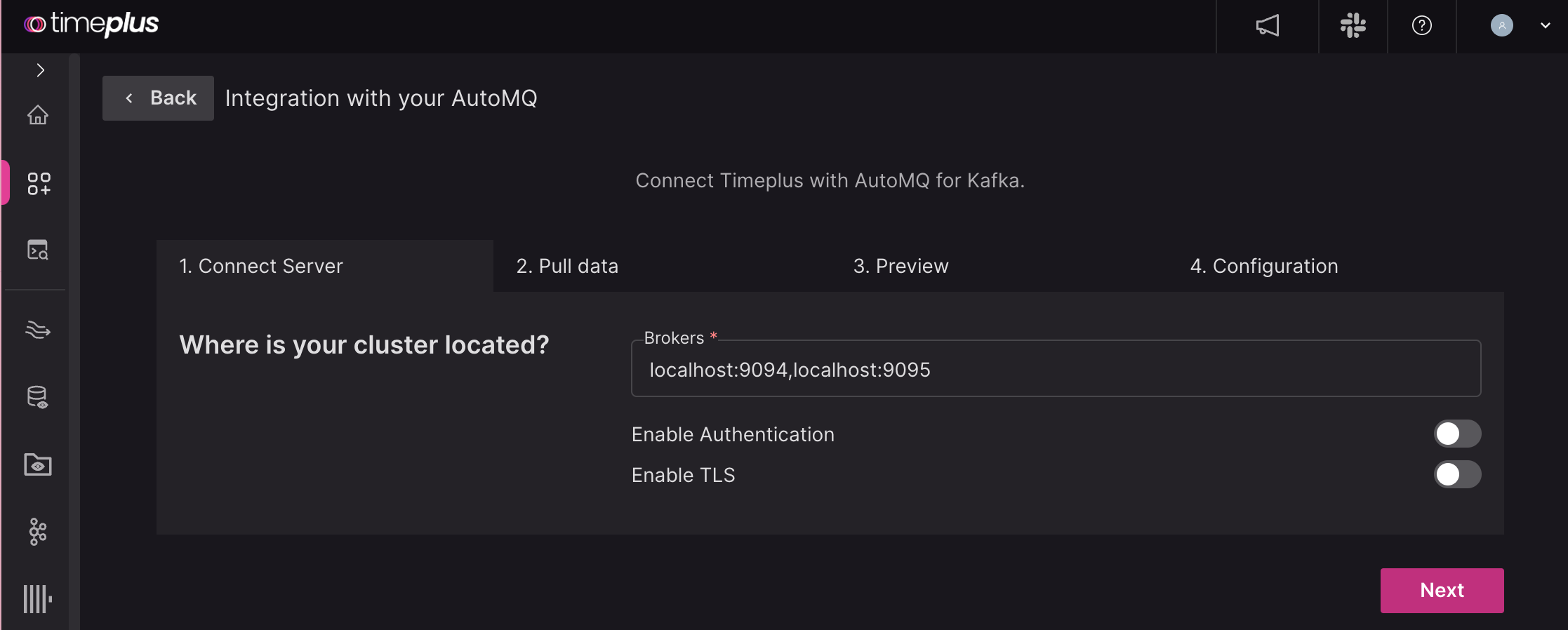The width and height of the screenshot is (1568, 630).
Task: Open the Slack community icon
Action: tap(1352, 26)
